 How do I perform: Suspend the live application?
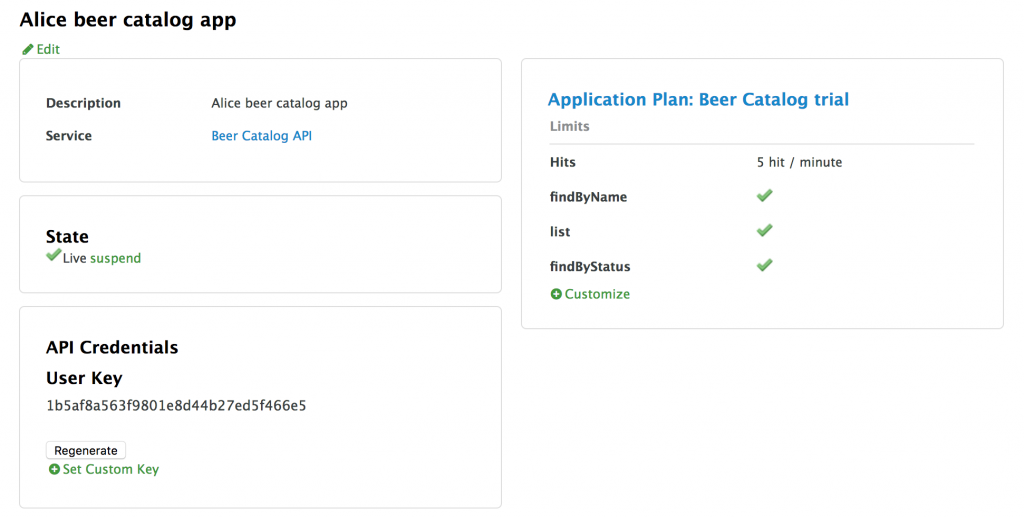(x=116, y=258)
